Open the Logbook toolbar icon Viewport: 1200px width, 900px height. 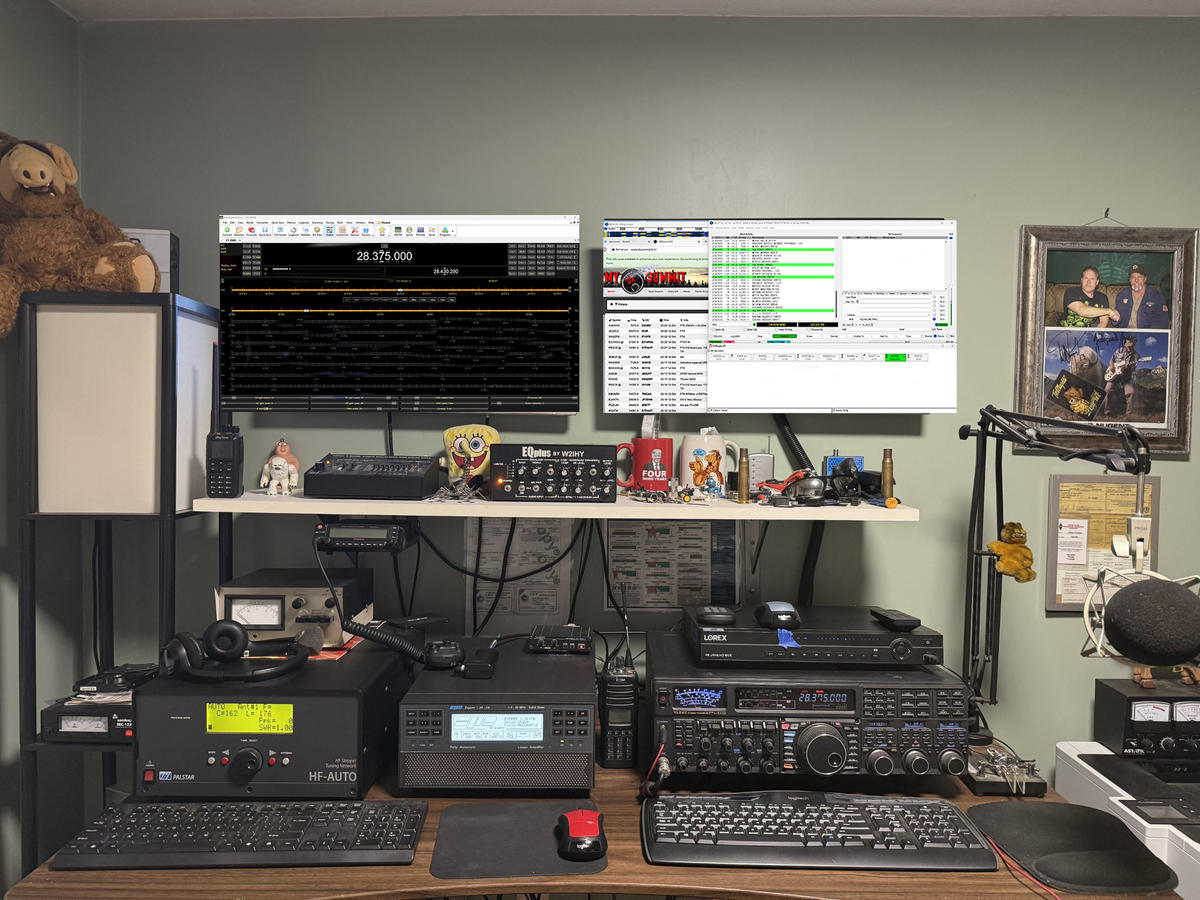(x=293, y=231)
